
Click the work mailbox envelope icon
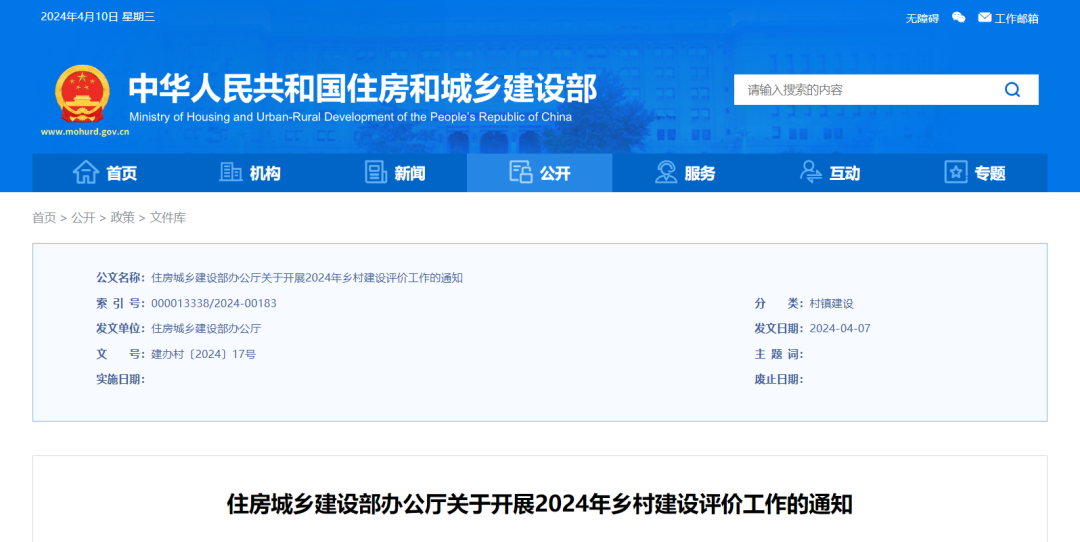[985, 18]
